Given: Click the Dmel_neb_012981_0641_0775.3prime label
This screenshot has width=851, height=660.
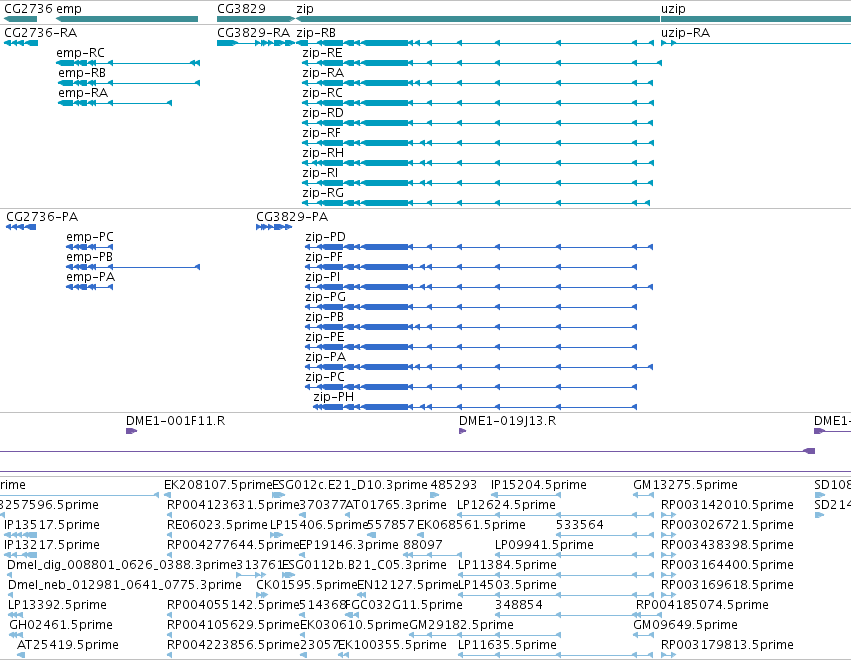Looking at the screenshot, I should pos(125,585).
